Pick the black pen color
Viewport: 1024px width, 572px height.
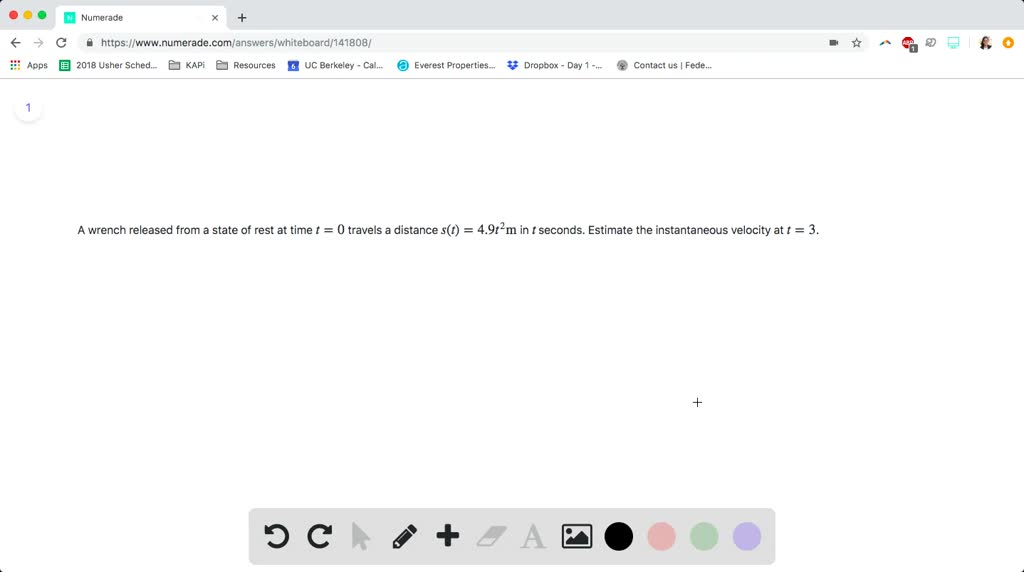(618, 536)
